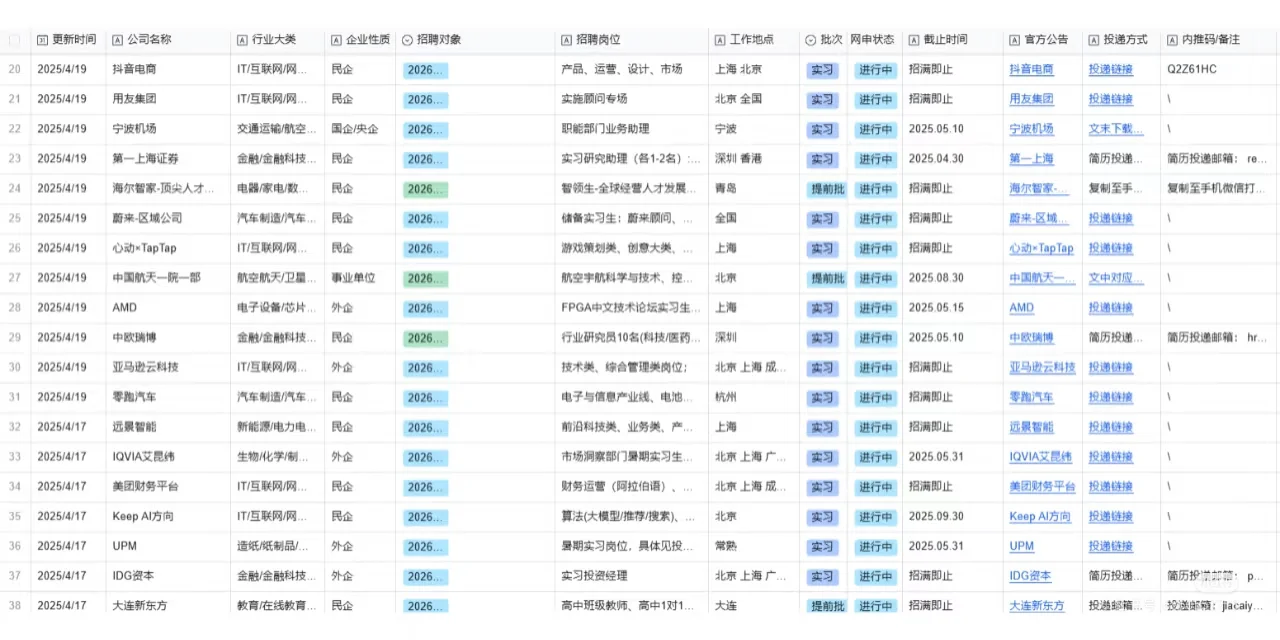Click the blue 2026 tag in 零跑汽车 row

pos(425,398)
